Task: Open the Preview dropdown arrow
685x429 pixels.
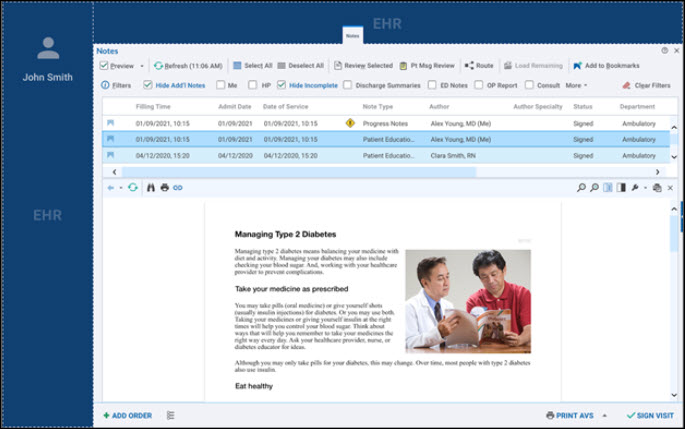Action: click(141, 66)
